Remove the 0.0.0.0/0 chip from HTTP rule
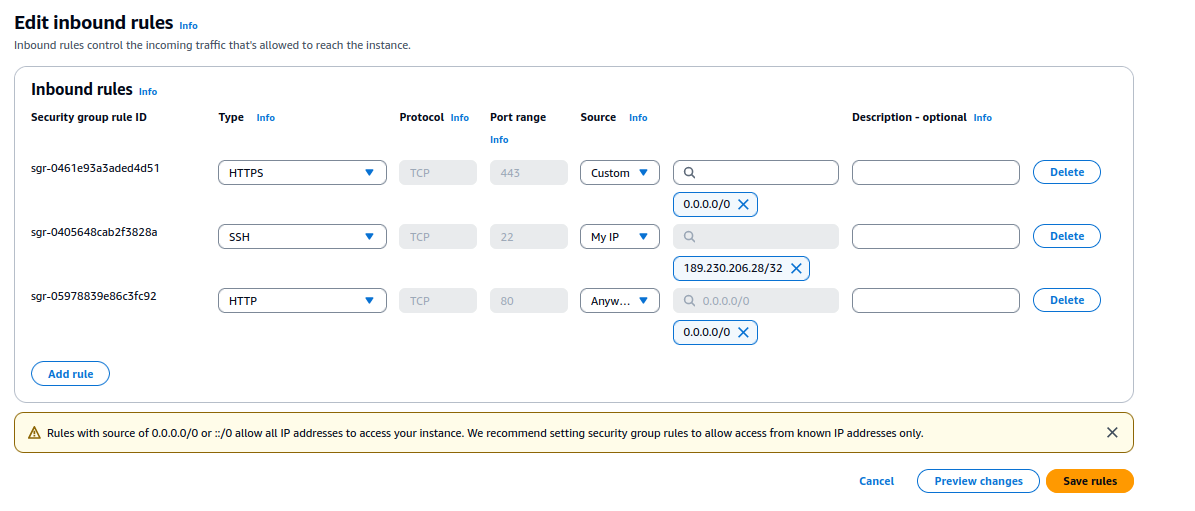This screenshot has width=1195, height=511. (743, 333)
